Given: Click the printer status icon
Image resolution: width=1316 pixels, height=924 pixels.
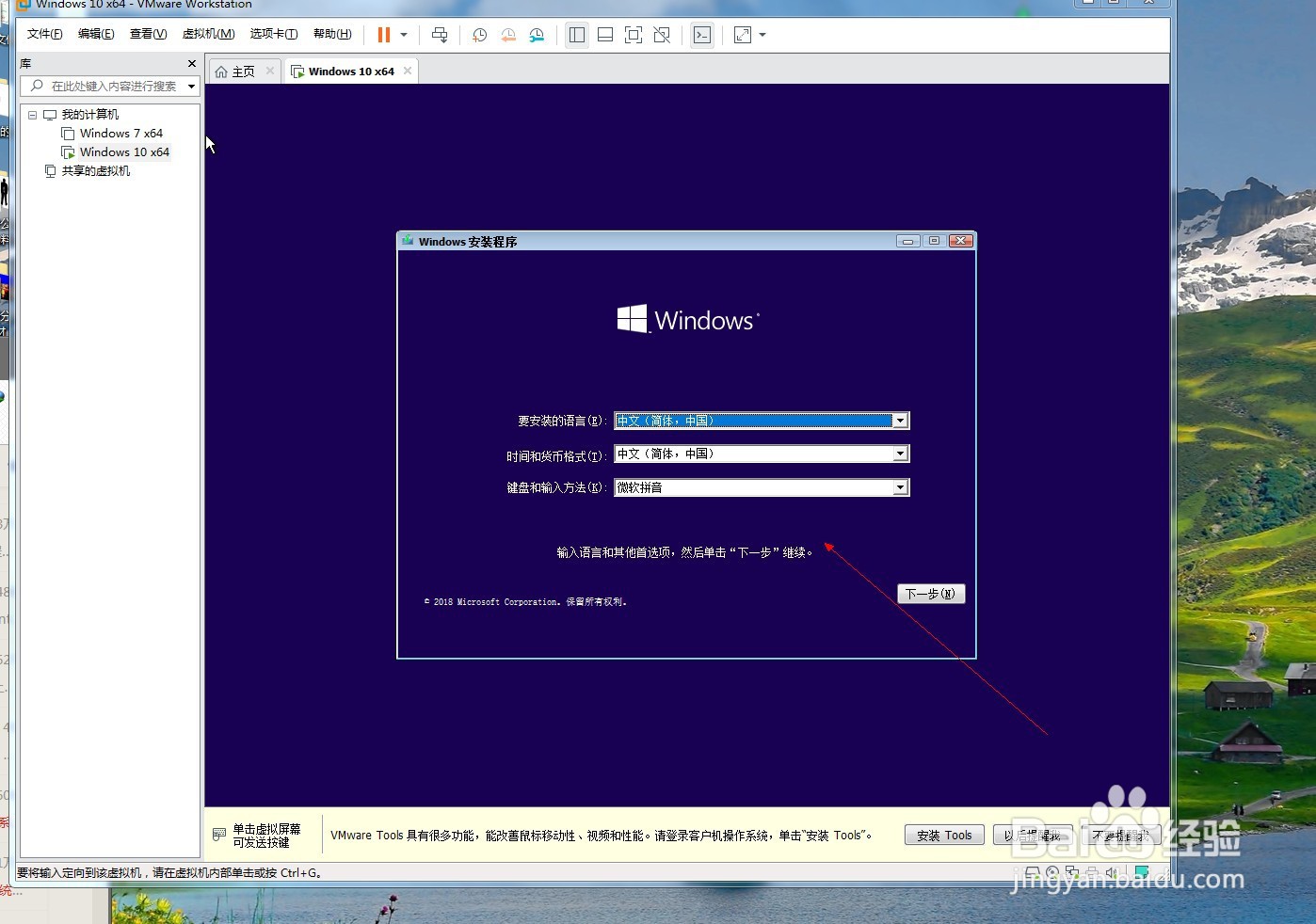Looking at the screenshot, I should pos(1092,872).
